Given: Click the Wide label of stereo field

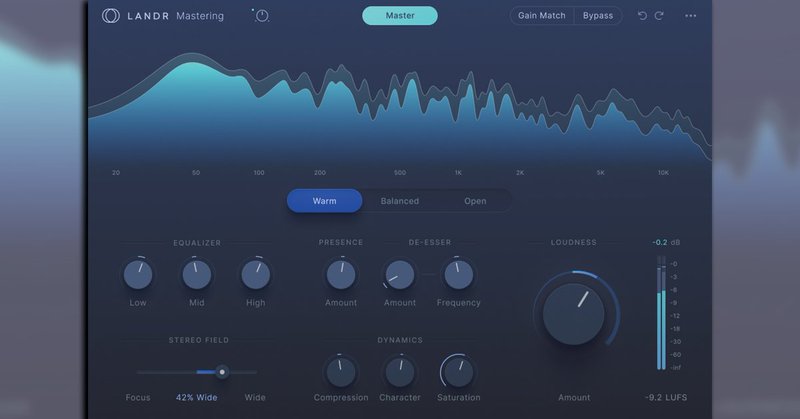Looking at the screenshot, I should 255,398.
